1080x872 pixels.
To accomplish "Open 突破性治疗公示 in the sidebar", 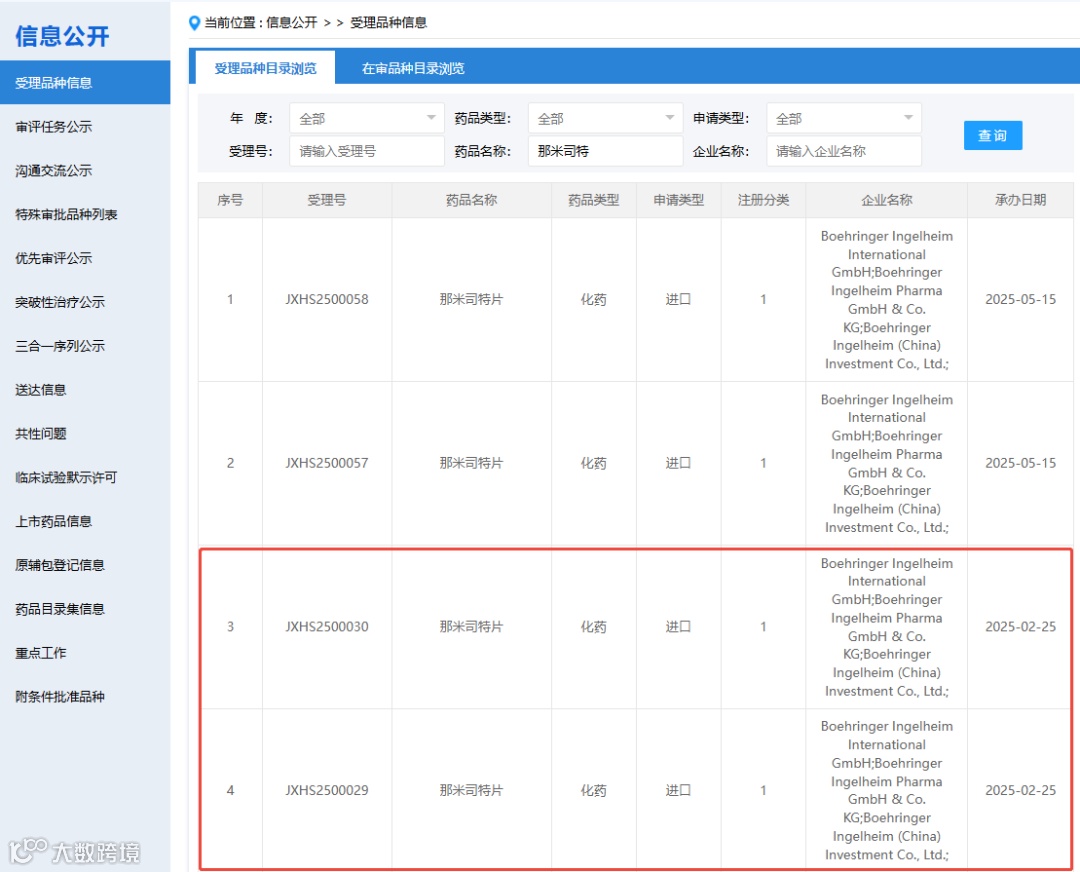I will click(x=60, y=302).
